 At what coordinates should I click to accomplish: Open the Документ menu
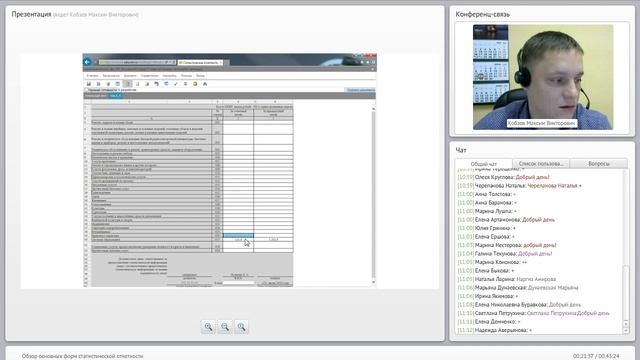[130, 76]
